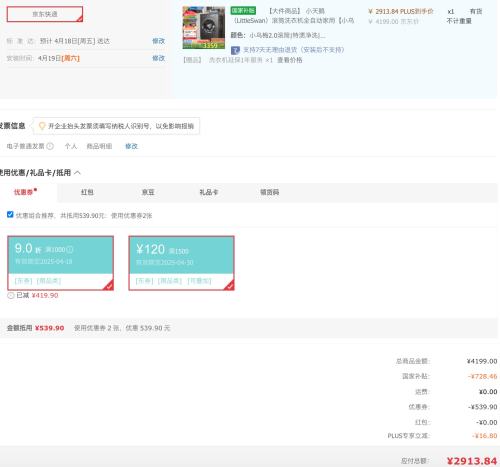Open the 京豆 tab
Screen dimensions: 500x467
[x=148, y=192]
